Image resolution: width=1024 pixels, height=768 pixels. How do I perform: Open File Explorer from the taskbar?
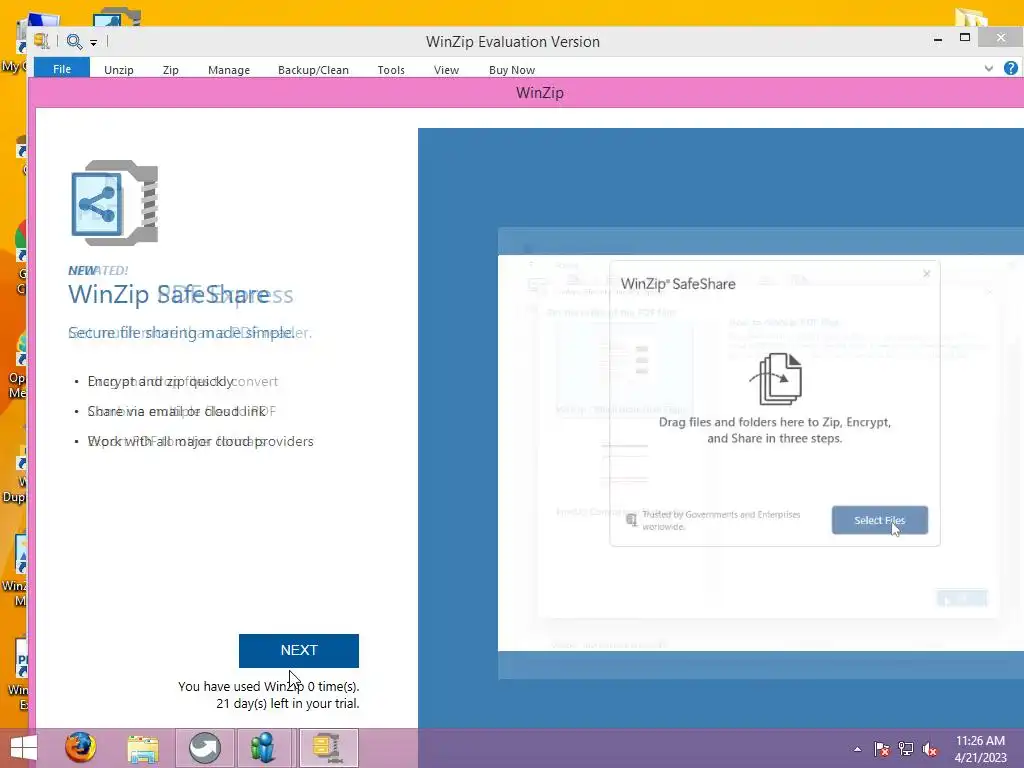click(x=142, y=748)
